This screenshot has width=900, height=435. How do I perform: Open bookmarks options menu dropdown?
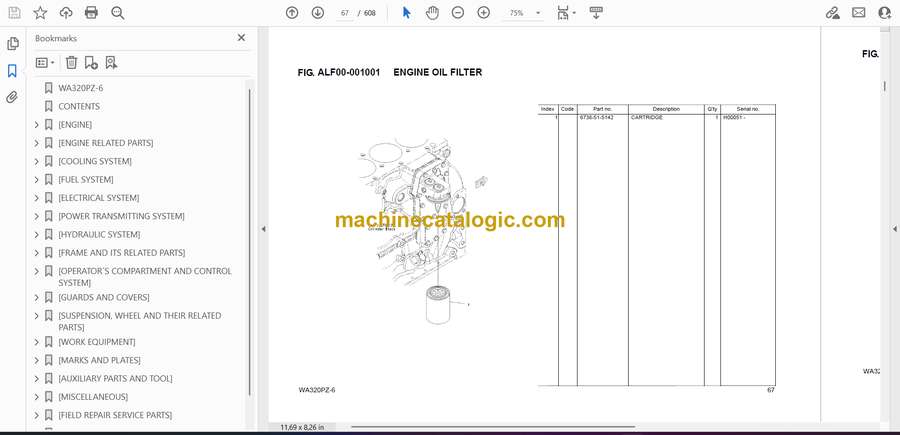pyautogui.click(x=45, y=63)
